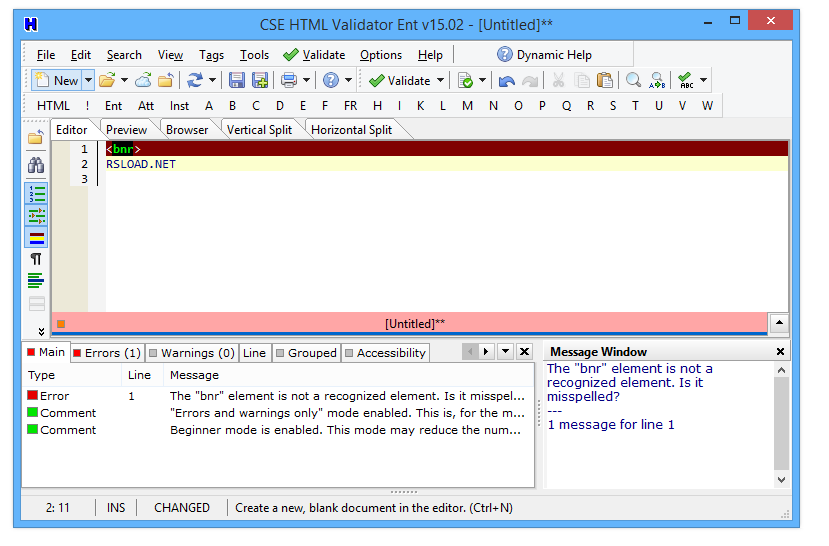Image resolution: width=829 pixels, height=546 pixels.
Task: Click the HTML tag inserter button
Action: coord(53,106)
